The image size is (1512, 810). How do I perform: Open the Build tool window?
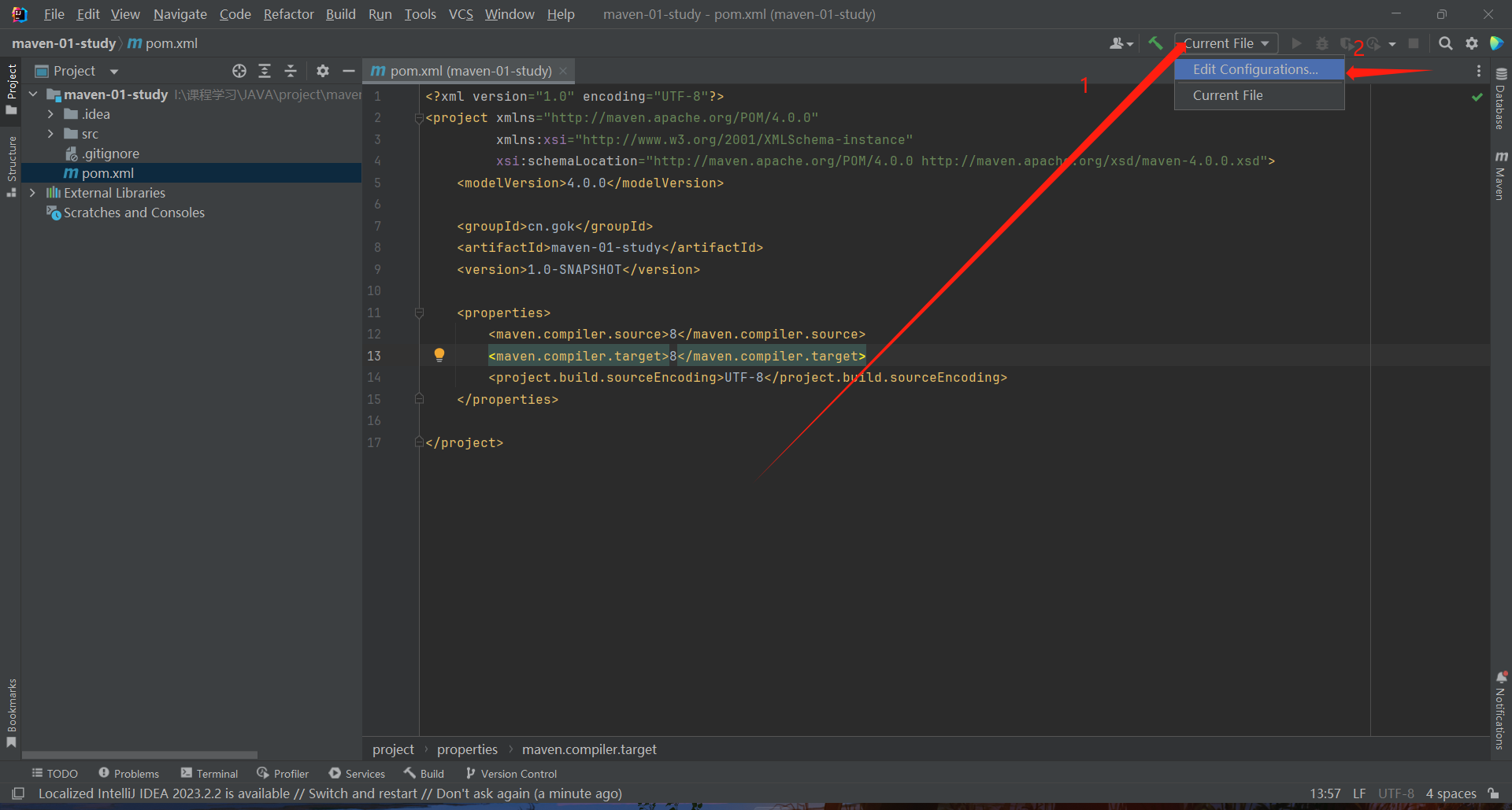click(x=424, y=774)
